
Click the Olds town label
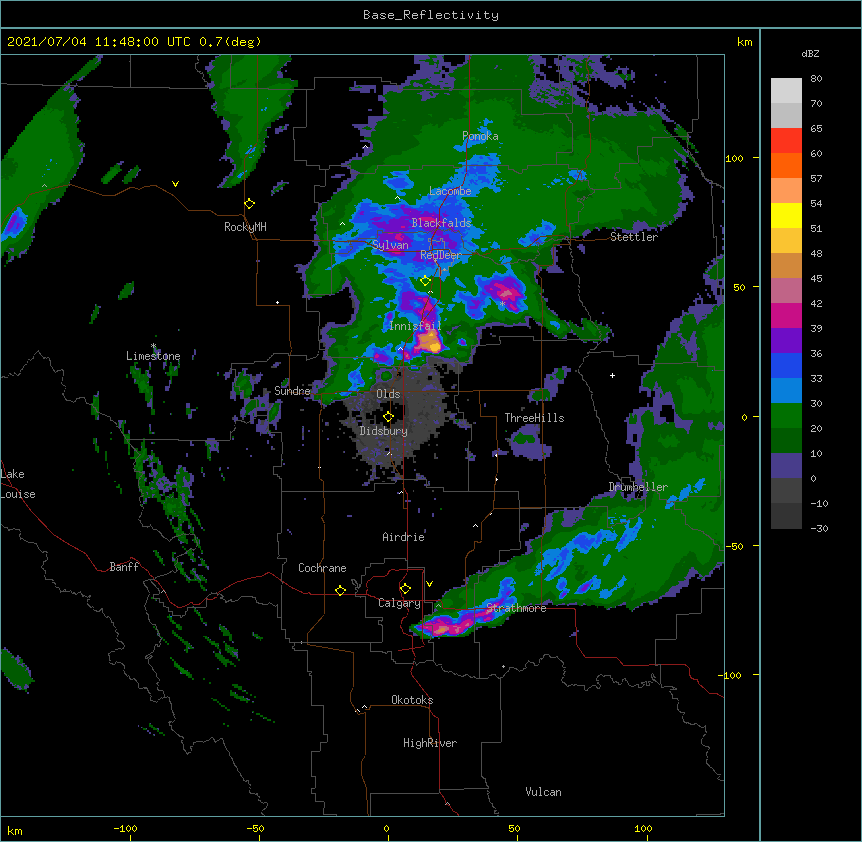388,394
